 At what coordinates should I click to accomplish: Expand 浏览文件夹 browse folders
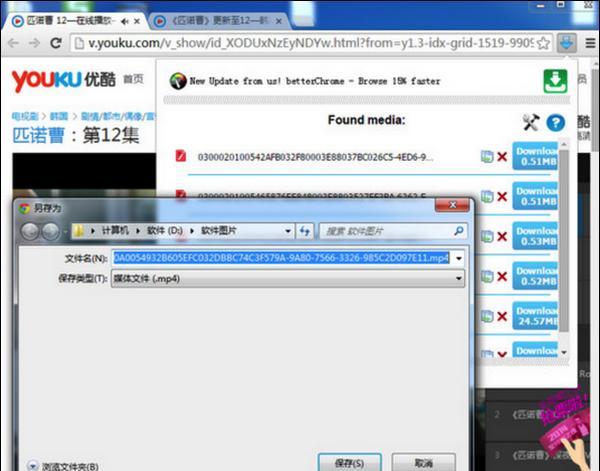64,466
